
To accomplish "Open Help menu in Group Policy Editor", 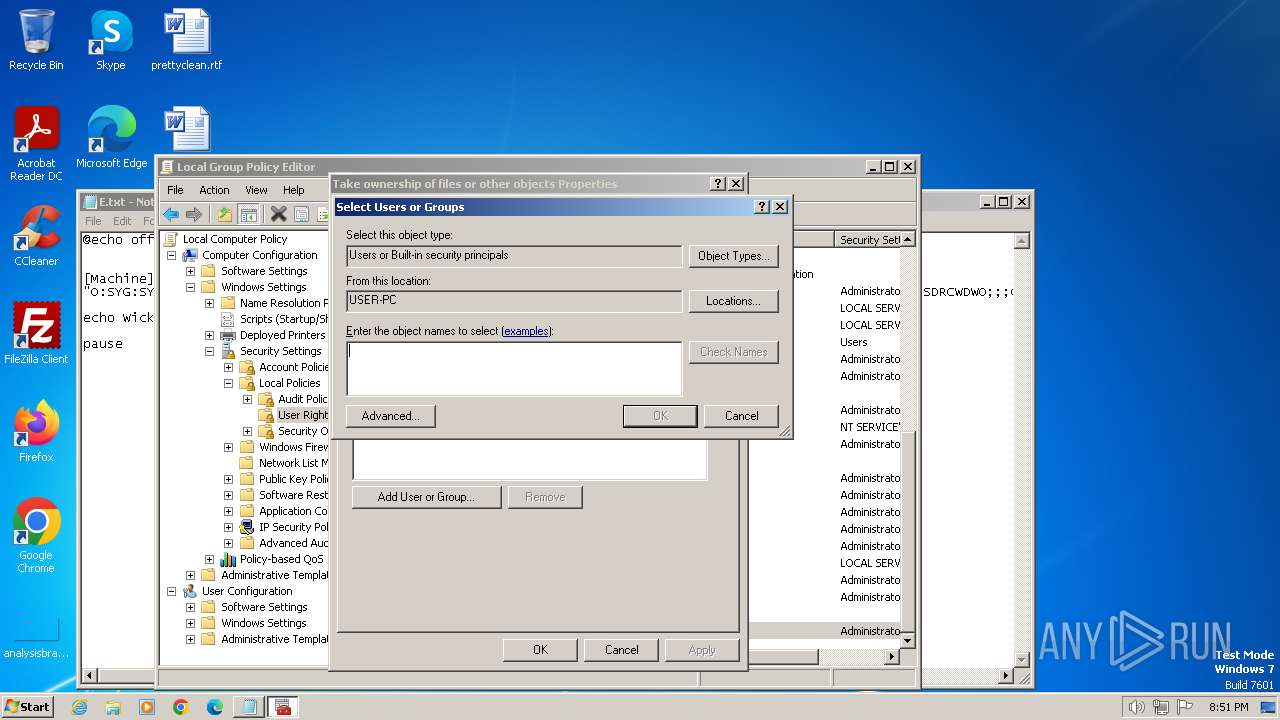I will (x=293, y=190).
